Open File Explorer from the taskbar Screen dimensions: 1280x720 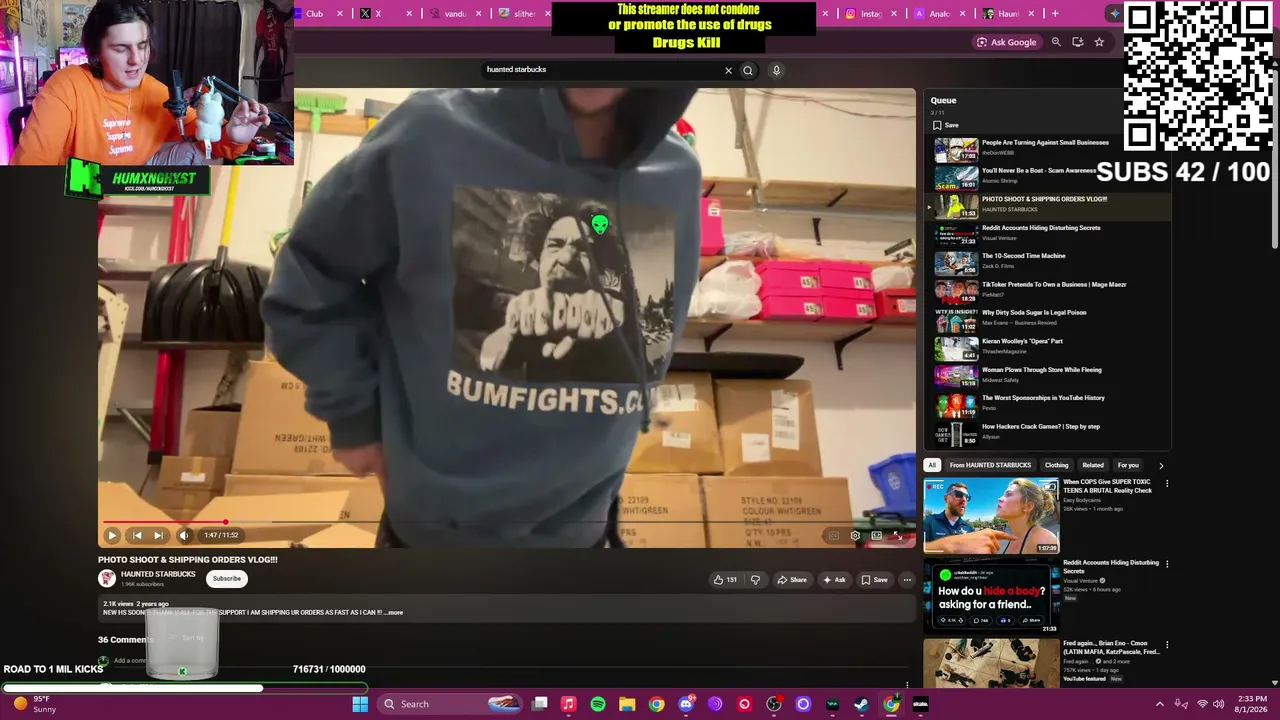point(627,704)
